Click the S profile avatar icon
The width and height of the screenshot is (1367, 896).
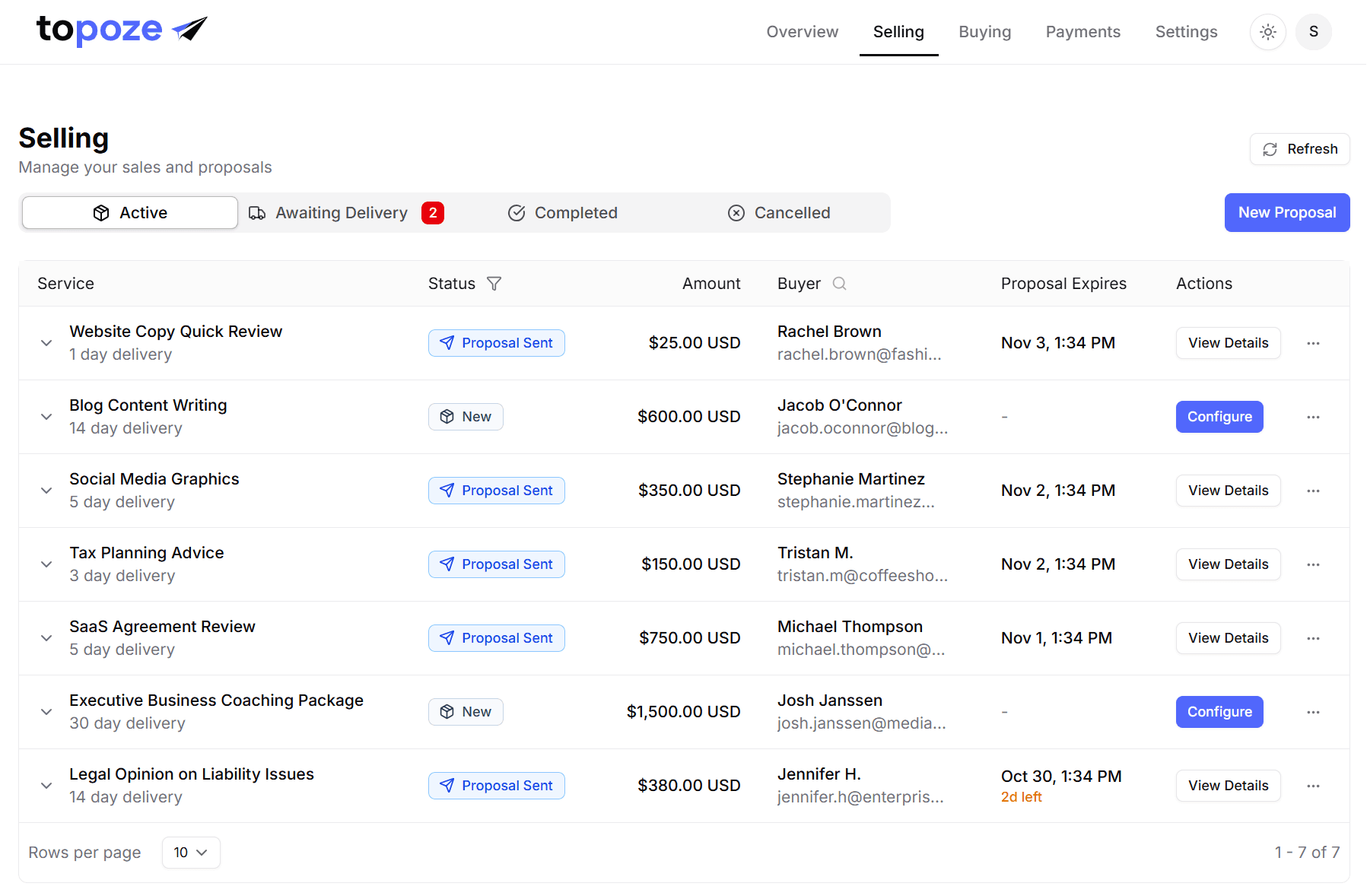pyautogui.click(x=1314, y=31)
